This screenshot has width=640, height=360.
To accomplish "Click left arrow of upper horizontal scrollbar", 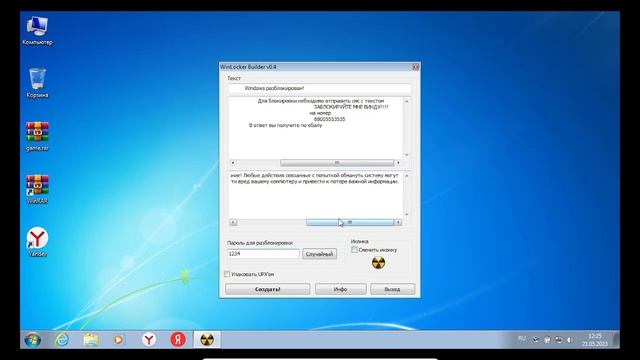I will click(x=233, y=163).
